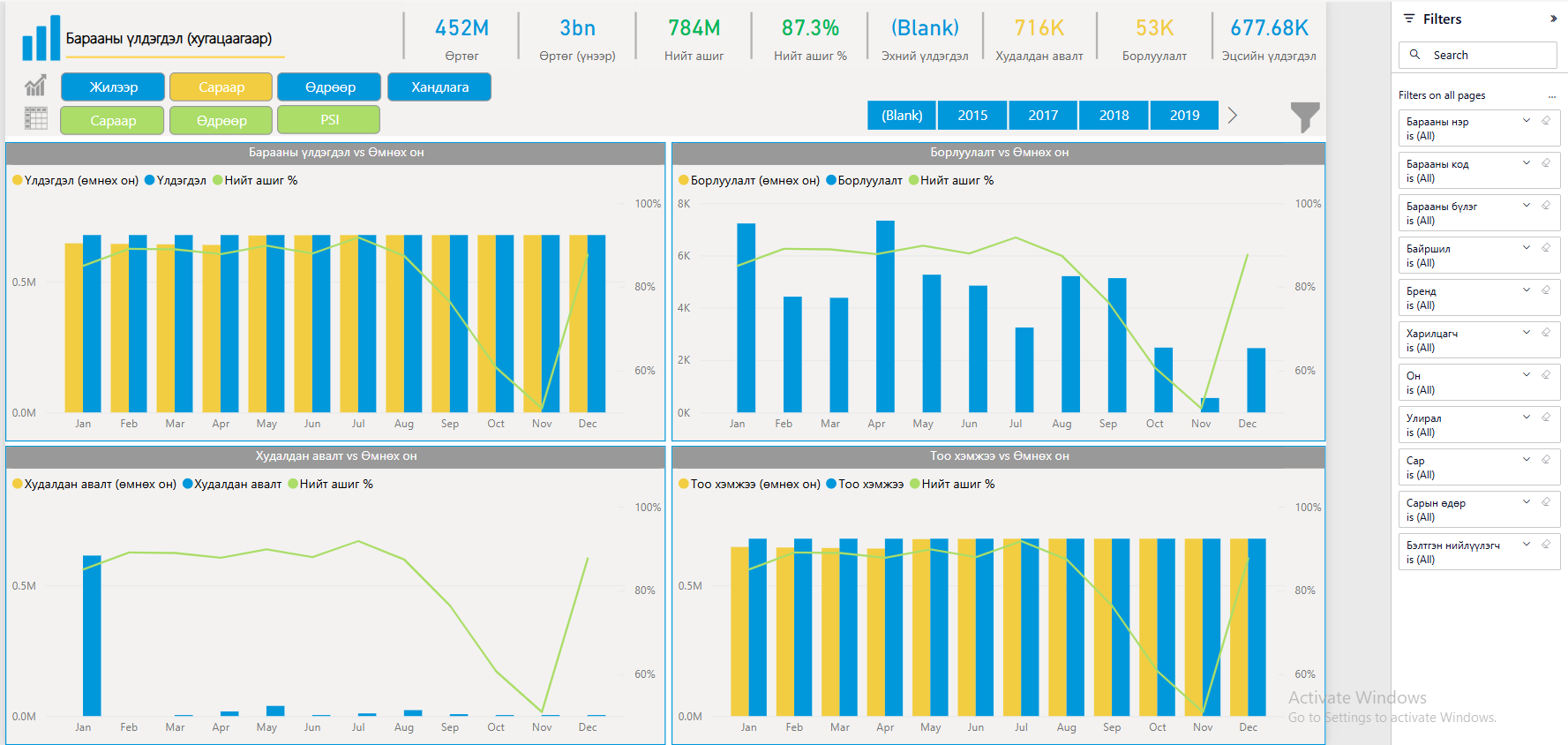Open more options for Filters on all pages
Image resolution: width=1568 pixels, height=745 pixels.
point(1552,96)
